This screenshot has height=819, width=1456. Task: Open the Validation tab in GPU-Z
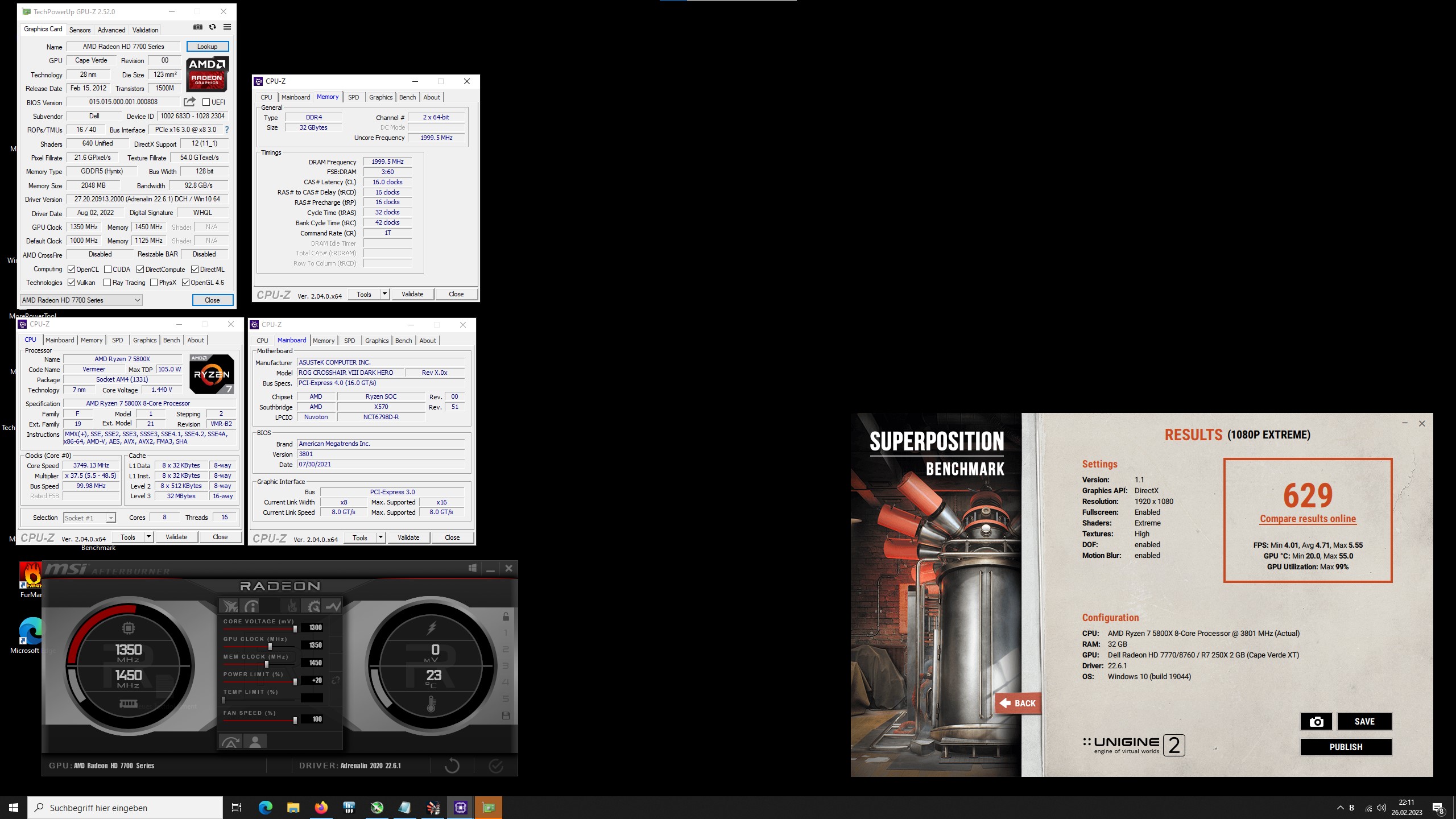click(145, 30)
